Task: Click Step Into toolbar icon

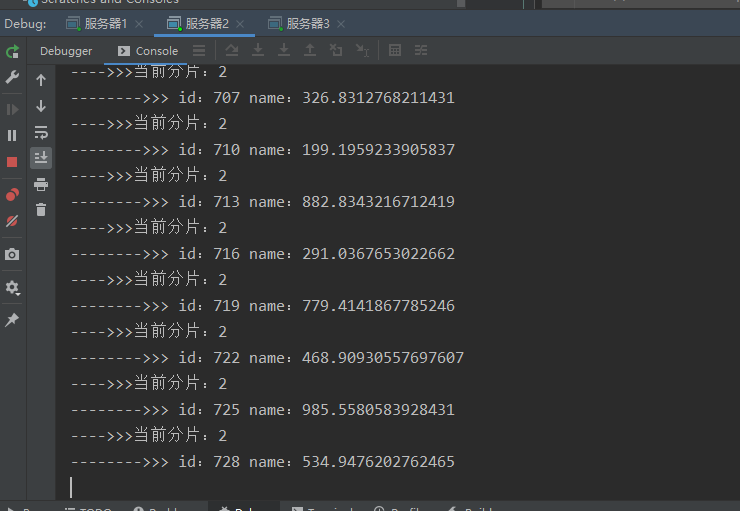Action: point(258,50)
